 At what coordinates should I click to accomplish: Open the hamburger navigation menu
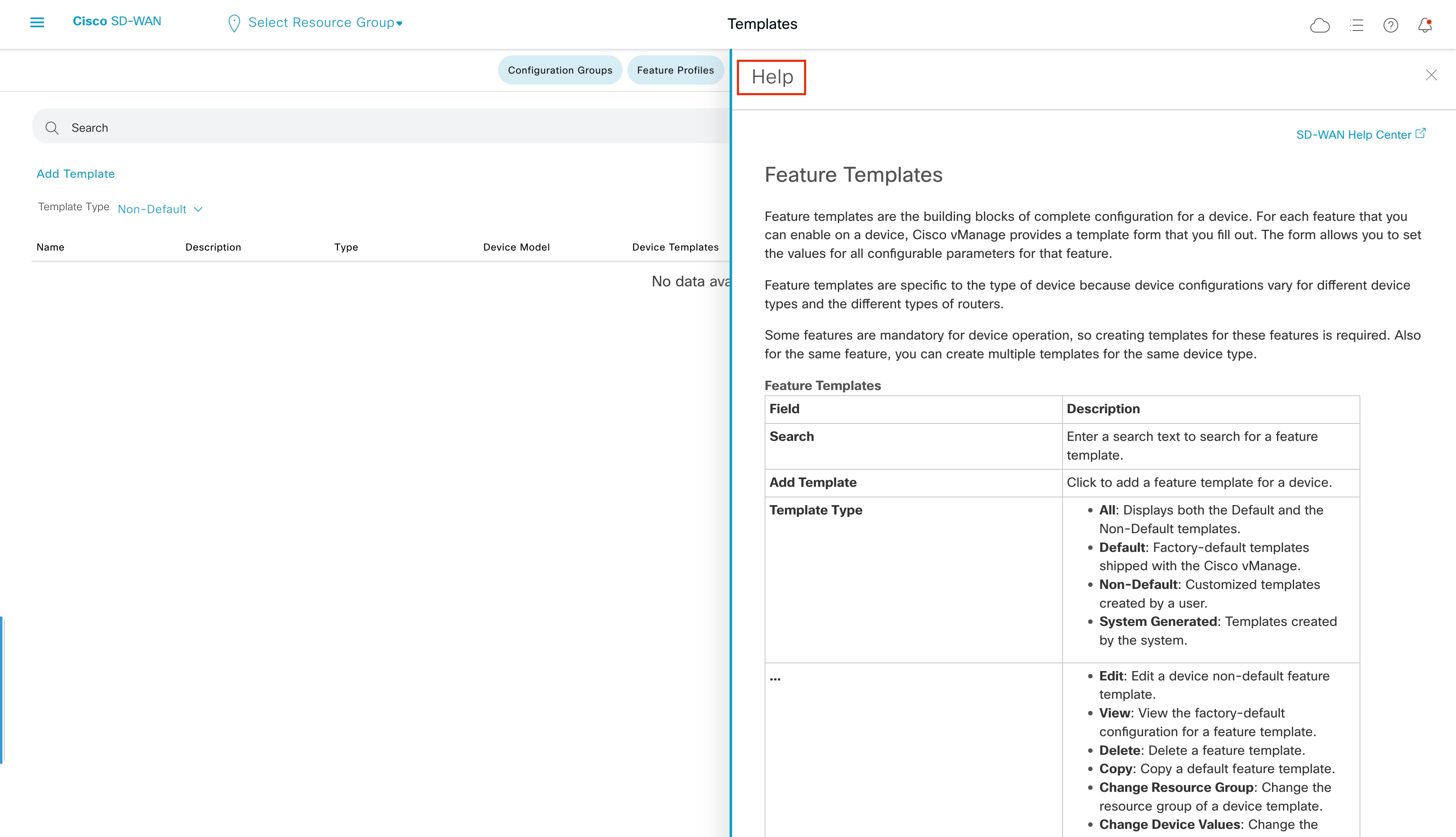pyautogui.click(x=36, y=22)
